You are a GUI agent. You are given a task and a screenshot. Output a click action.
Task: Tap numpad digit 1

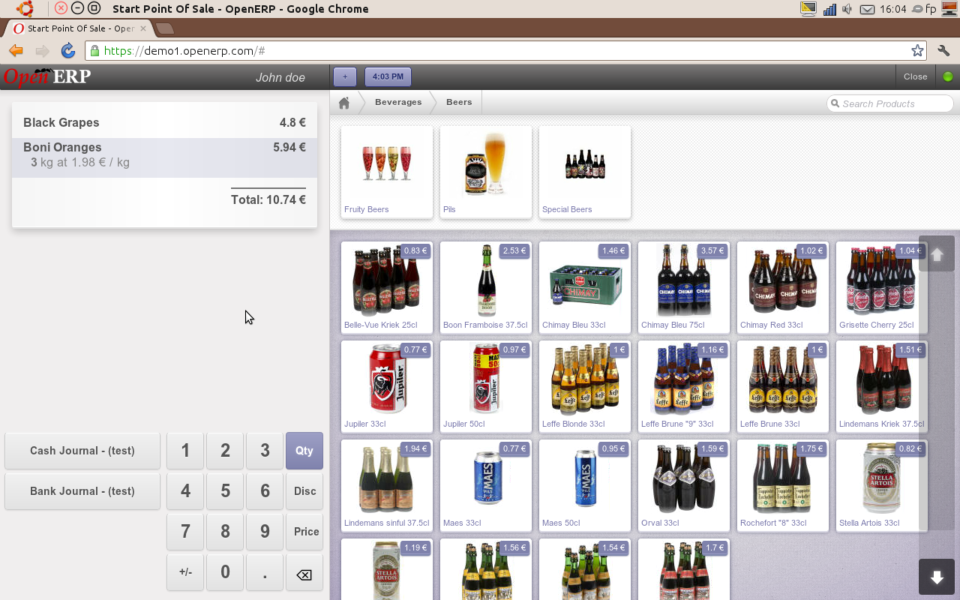[186, 451]
